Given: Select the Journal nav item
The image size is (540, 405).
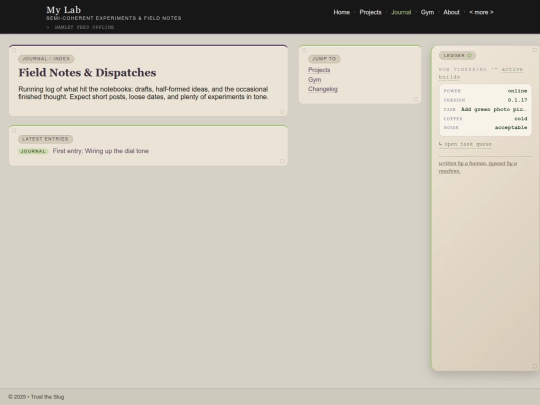Looking at the screenshot, I should click(401, 12).
